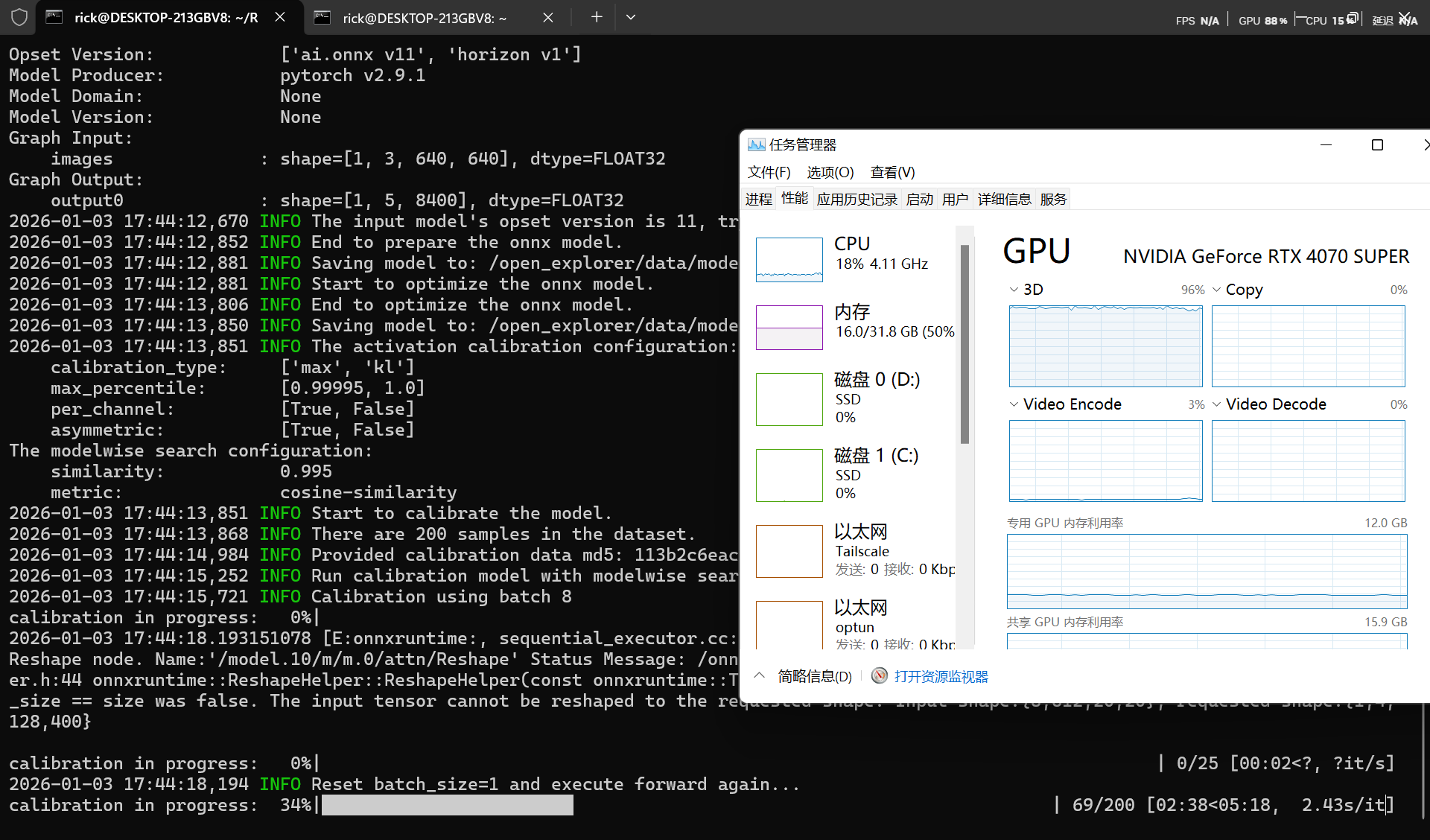Screen dimensions: 1430x840
Task: Select the CPU performance graph thumbnail
Action: click(x=789, y=260)
